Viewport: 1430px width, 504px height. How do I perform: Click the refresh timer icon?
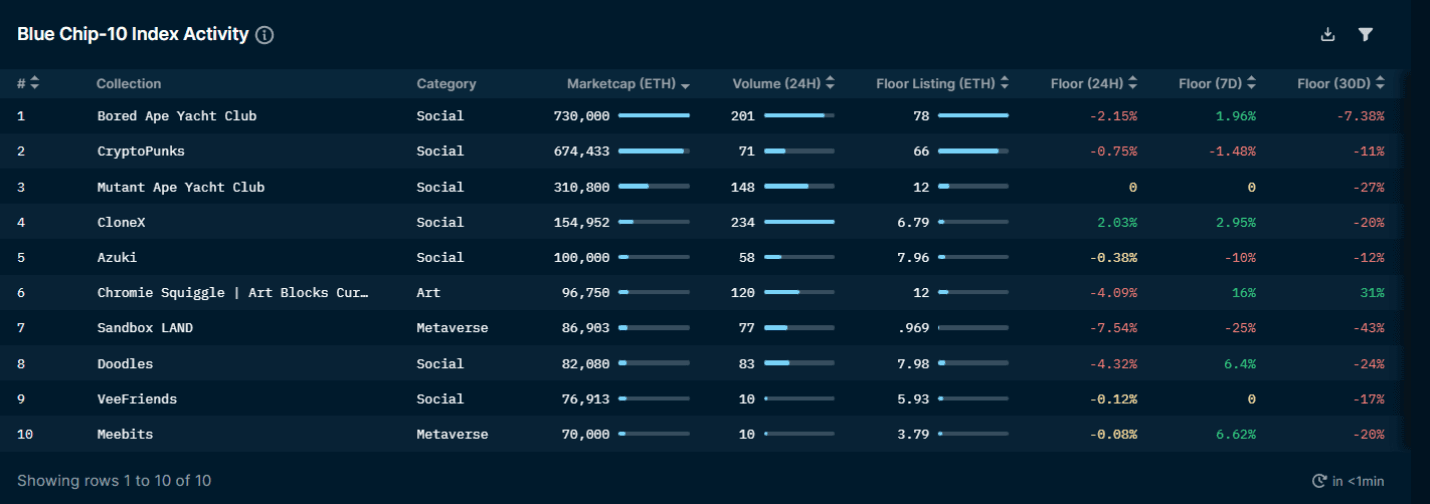tap(1319, 481)
